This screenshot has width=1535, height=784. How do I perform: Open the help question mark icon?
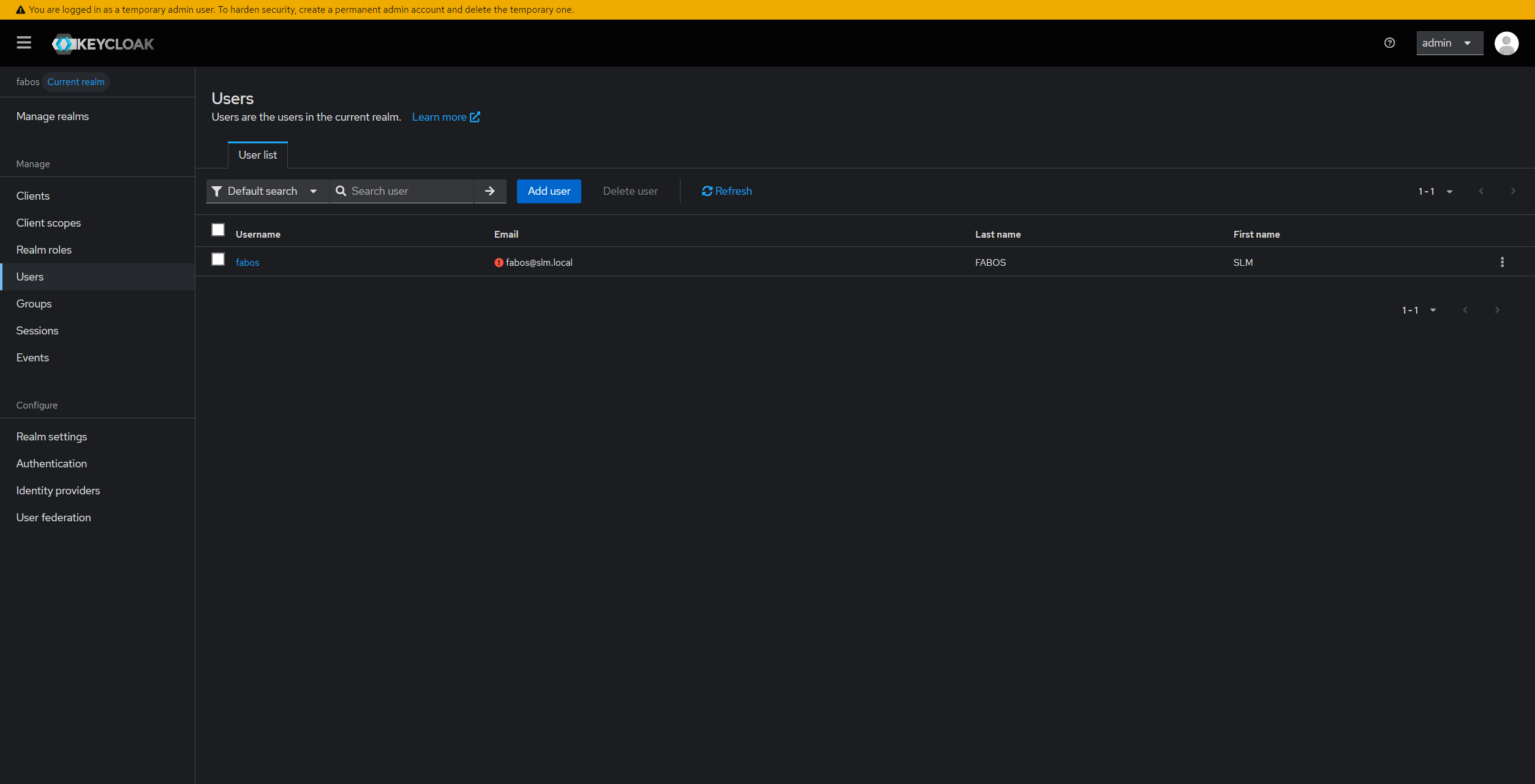pyautogui.click(x=1389, y=43)
